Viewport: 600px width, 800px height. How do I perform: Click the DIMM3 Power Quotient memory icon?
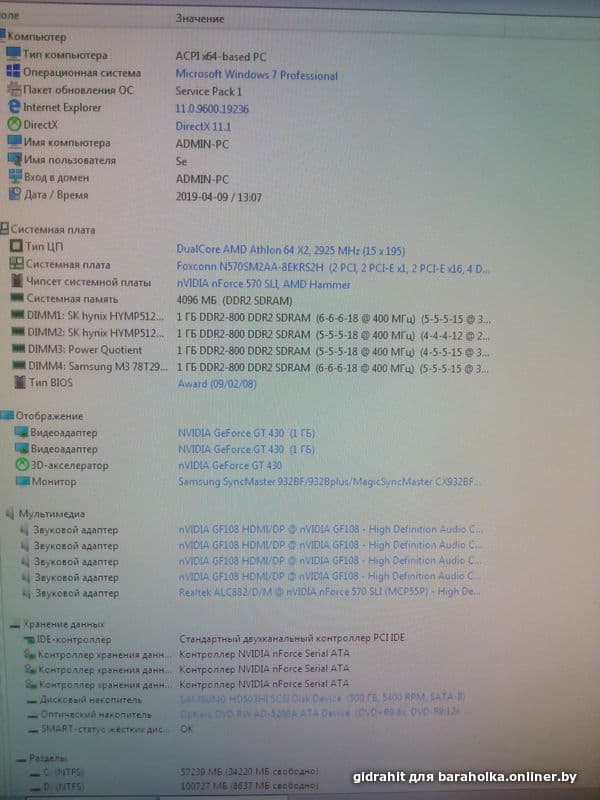[x=19, y=349]
